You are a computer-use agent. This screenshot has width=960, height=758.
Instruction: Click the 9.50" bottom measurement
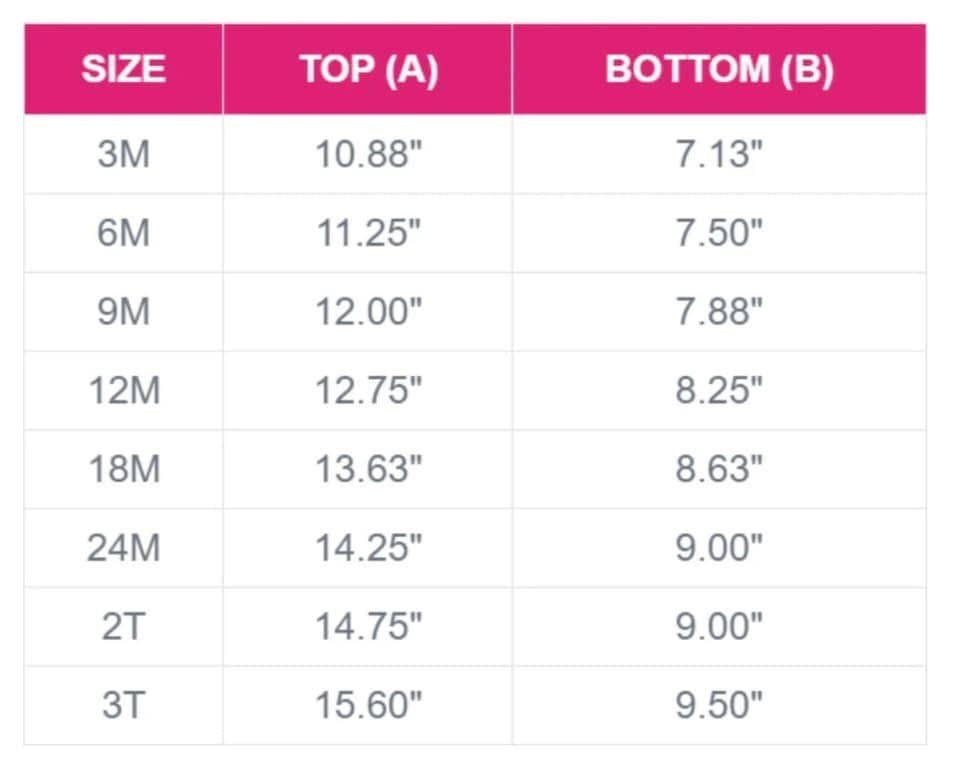[x=719, y=705]
